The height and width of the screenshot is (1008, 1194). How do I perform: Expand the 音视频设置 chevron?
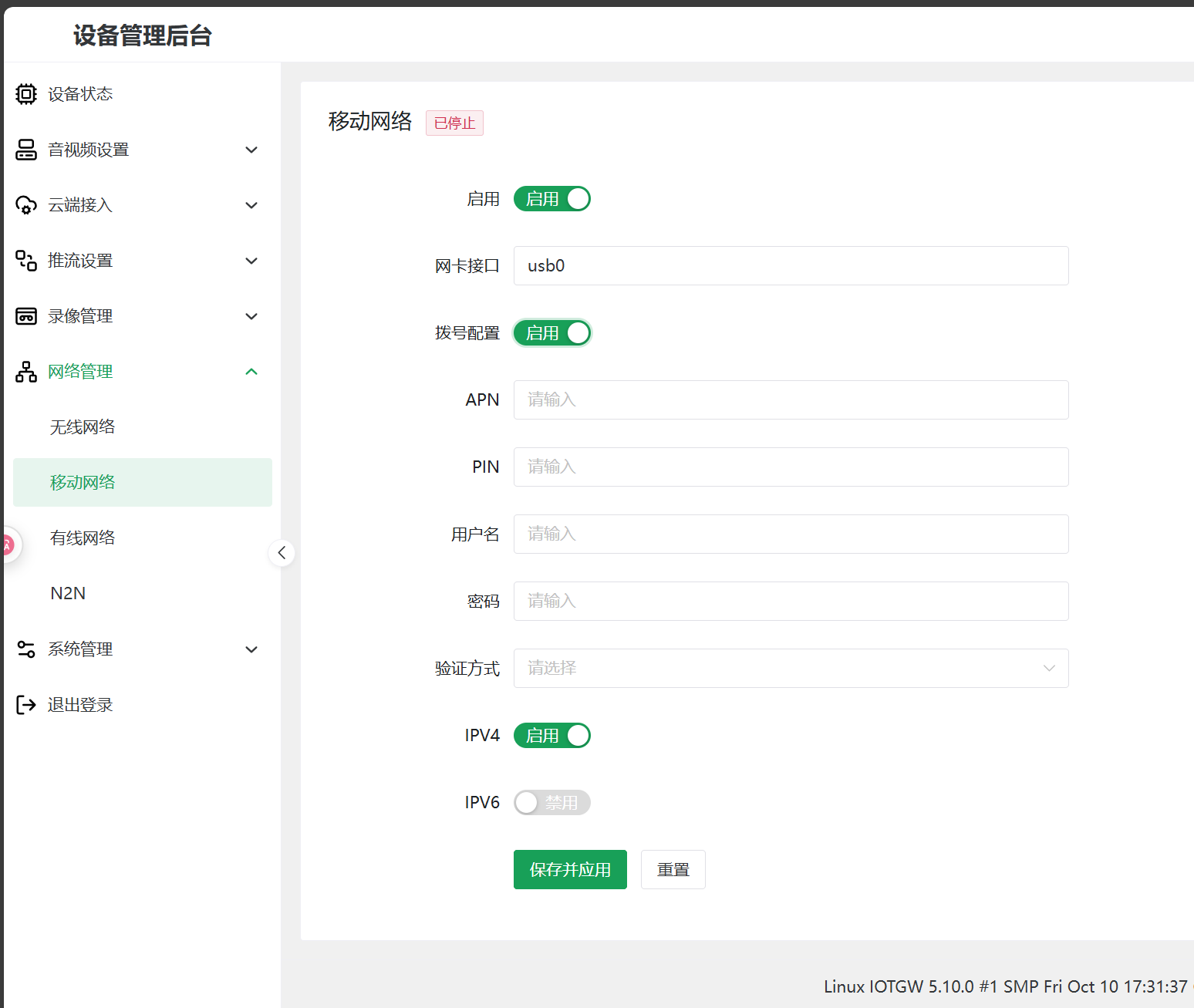pos(251,150)
